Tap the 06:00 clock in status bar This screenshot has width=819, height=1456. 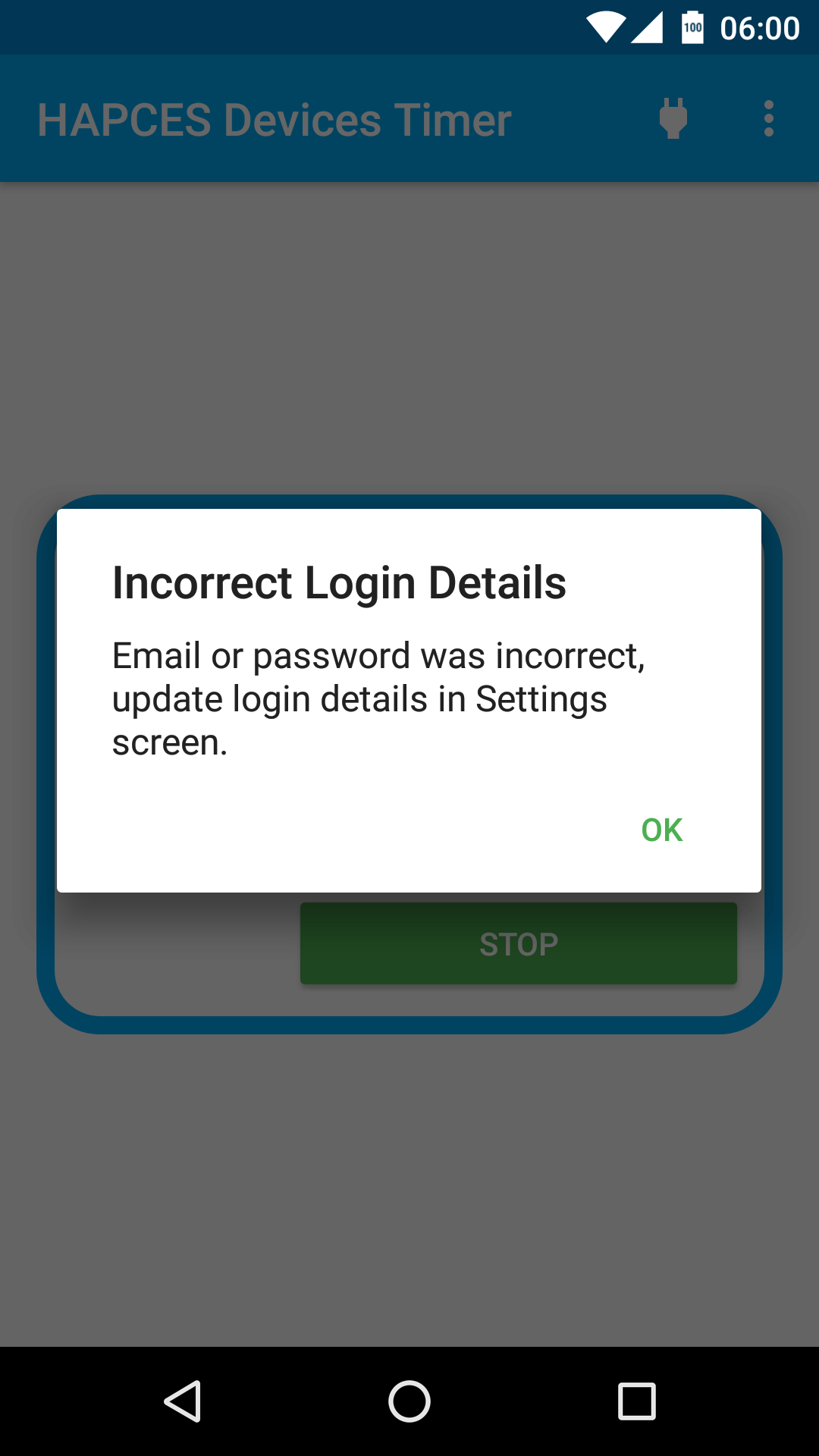[x=760, y=29]
